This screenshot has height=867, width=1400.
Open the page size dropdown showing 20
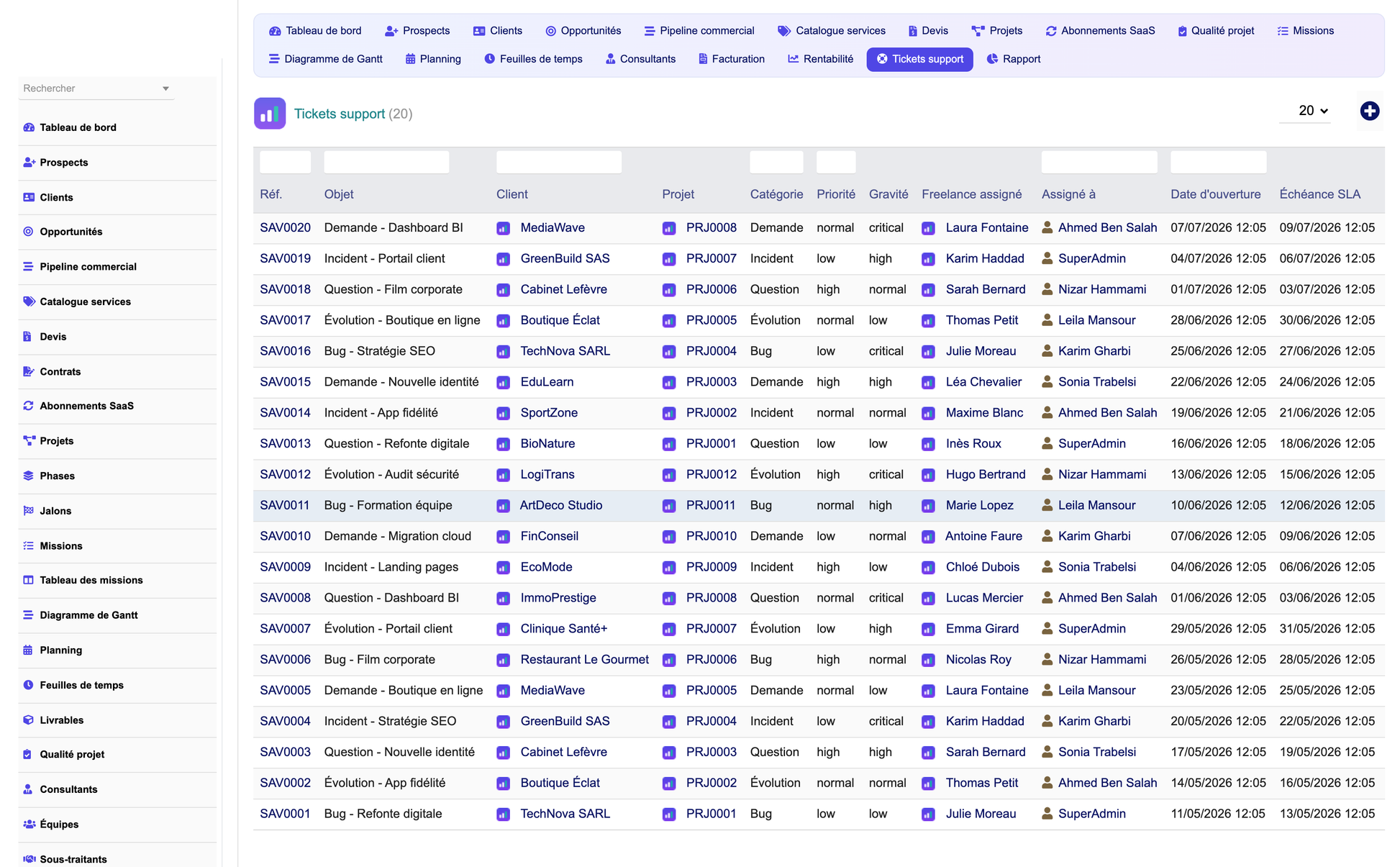point(1312,111)
